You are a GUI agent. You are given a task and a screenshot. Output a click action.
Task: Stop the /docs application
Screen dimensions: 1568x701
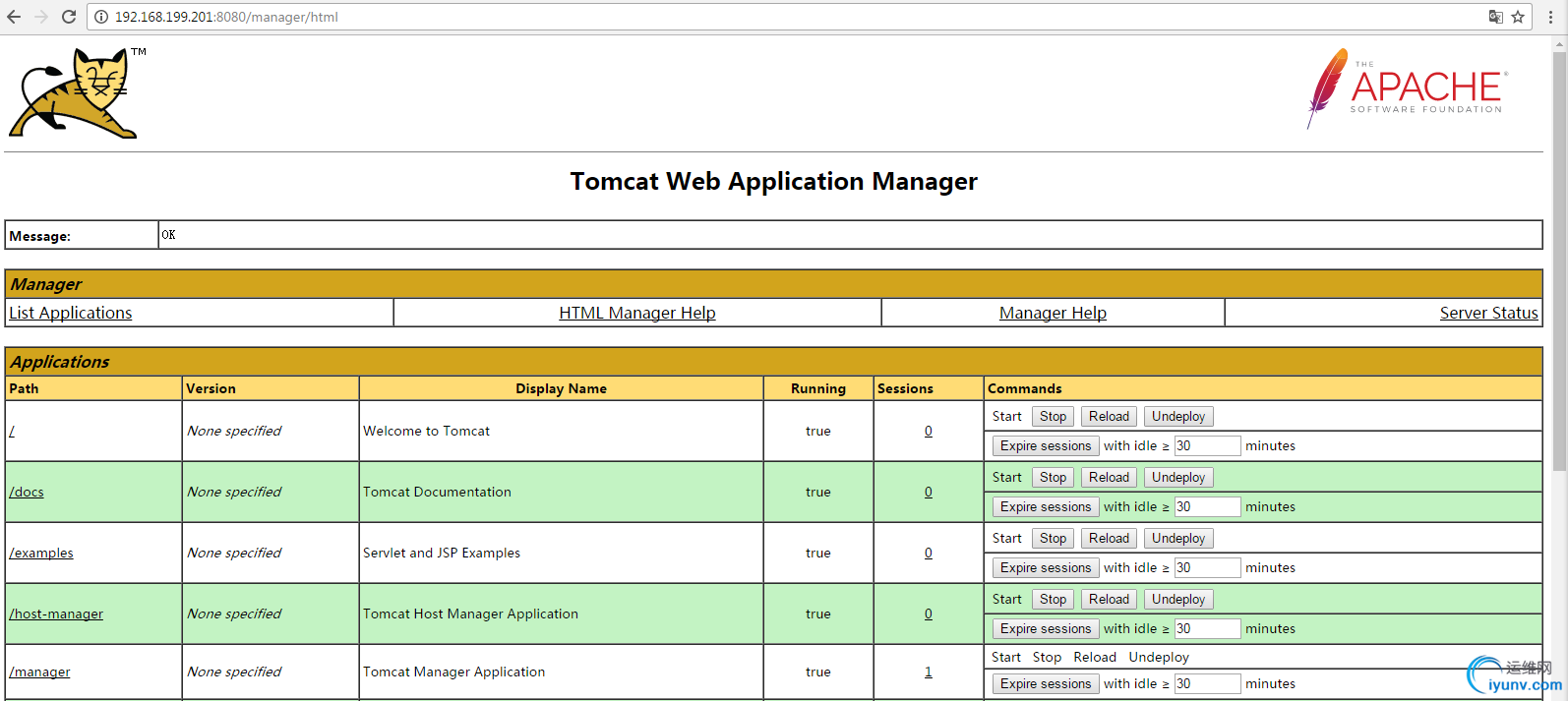[1053, 478]
